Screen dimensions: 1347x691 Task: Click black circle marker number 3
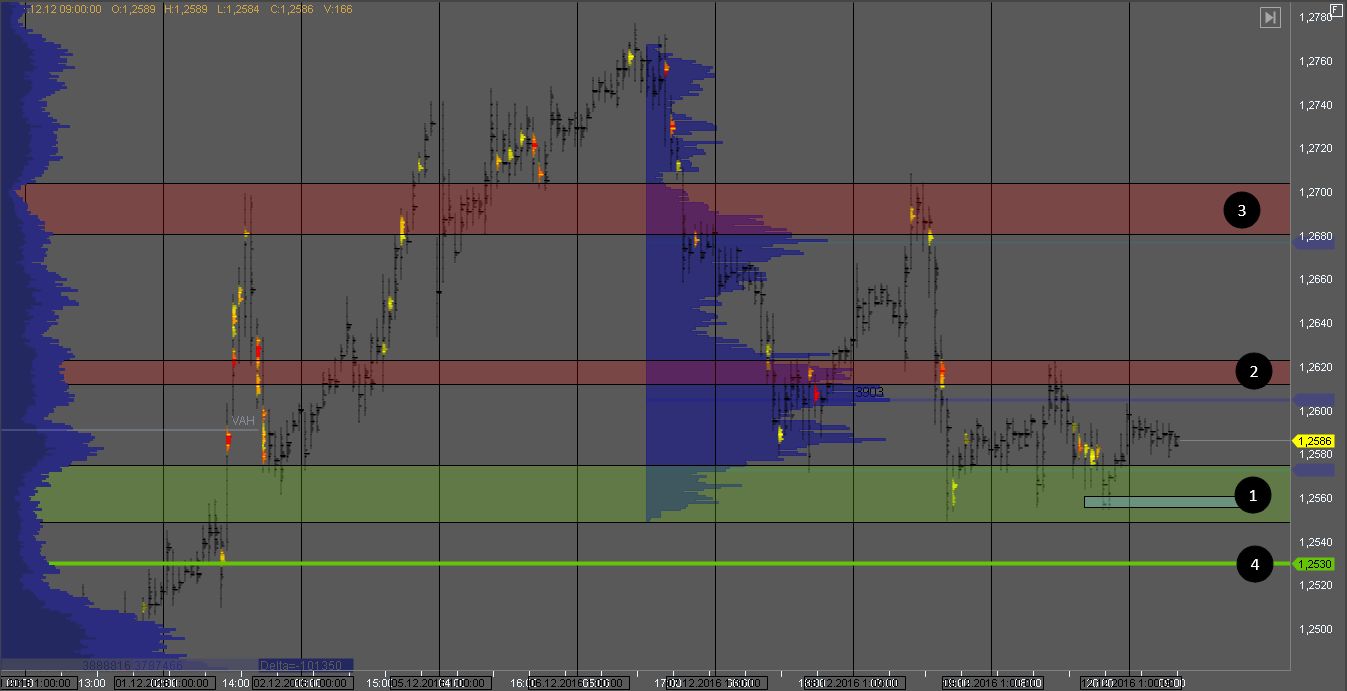[x=1241, y=210]
